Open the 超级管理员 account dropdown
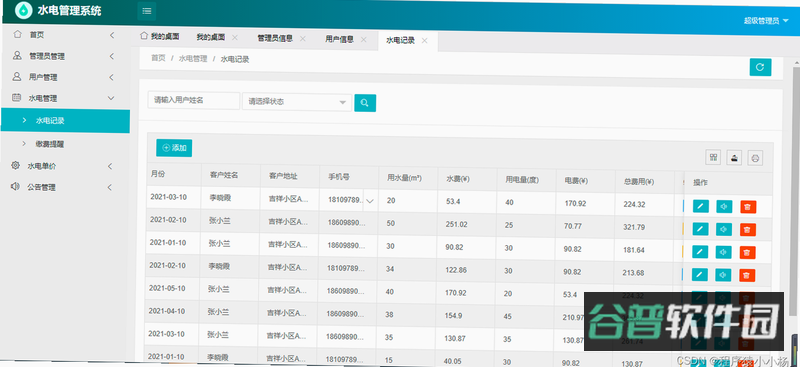This screenshot has width=800, height=367. (x=766, y=21)
